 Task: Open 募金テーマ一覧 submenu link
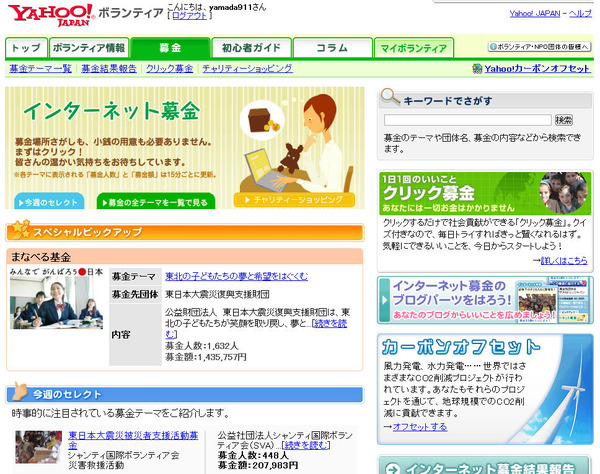point(41,68)
